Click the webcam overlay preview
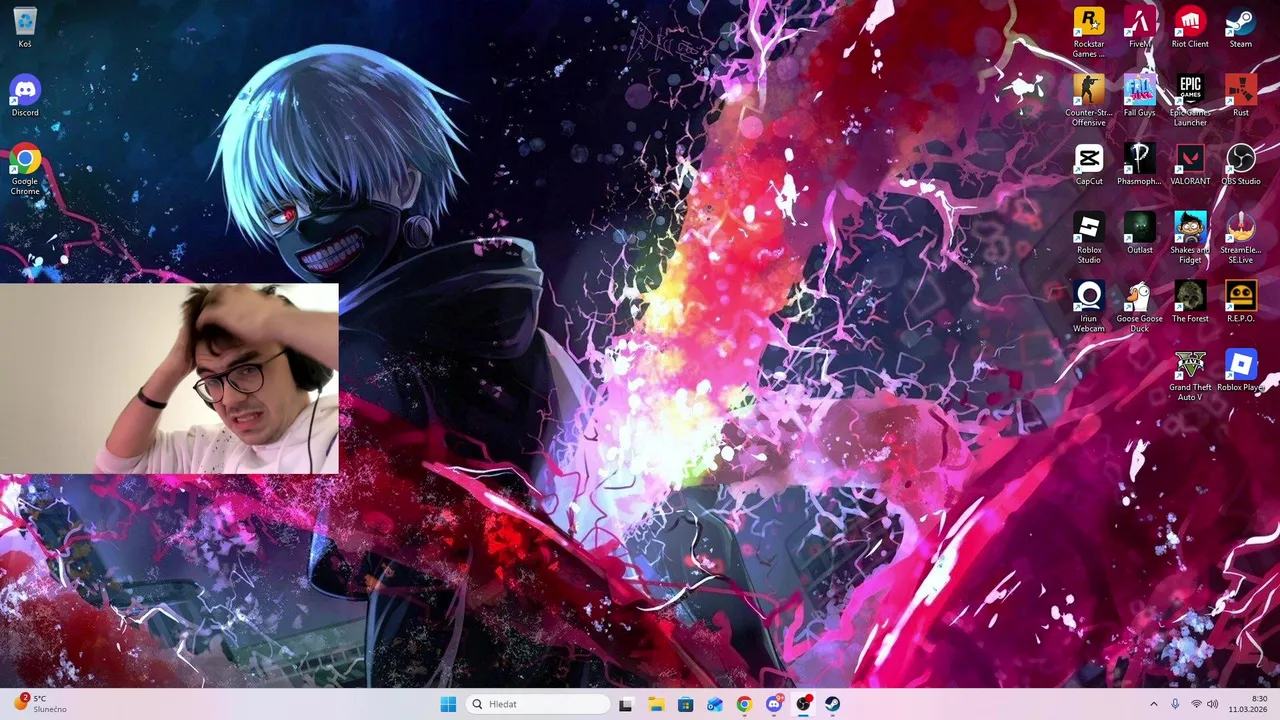The width and height of the screenshot is (1280, 720). coord(169,378)
